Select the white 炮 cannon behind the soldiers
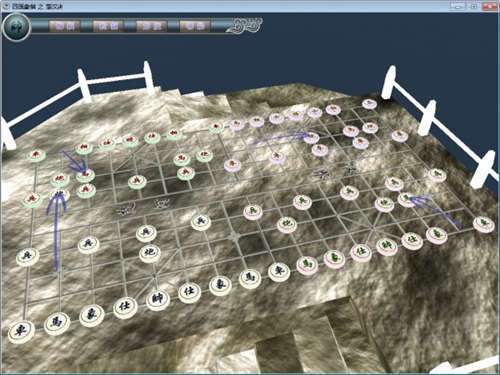Image resolution: width=500 pixels, height=375 pixels. [149, 253]
